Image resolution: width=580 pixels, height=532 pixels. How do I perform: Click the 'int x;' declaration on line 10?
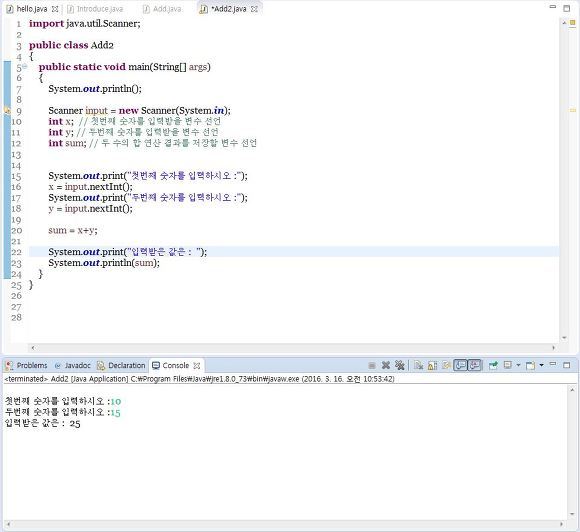(61, 121)
